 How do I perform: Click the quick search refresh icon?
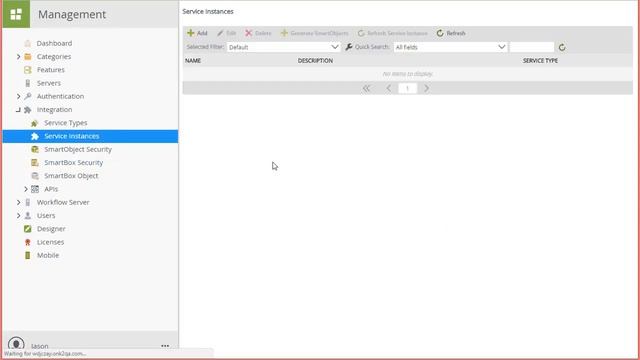pyautogui.click(x=562, y=47)
